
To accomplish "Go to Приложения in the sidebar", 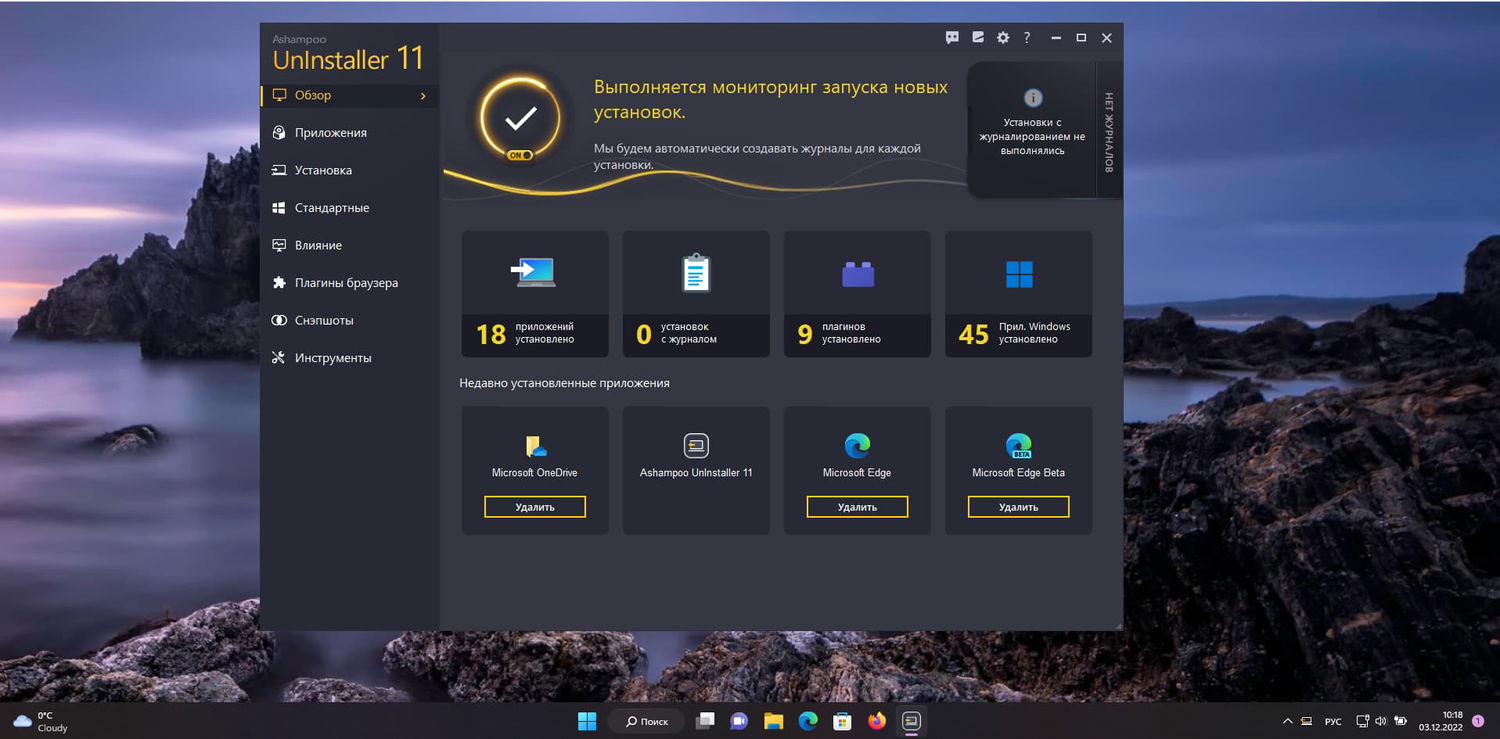I will point(349,133).
